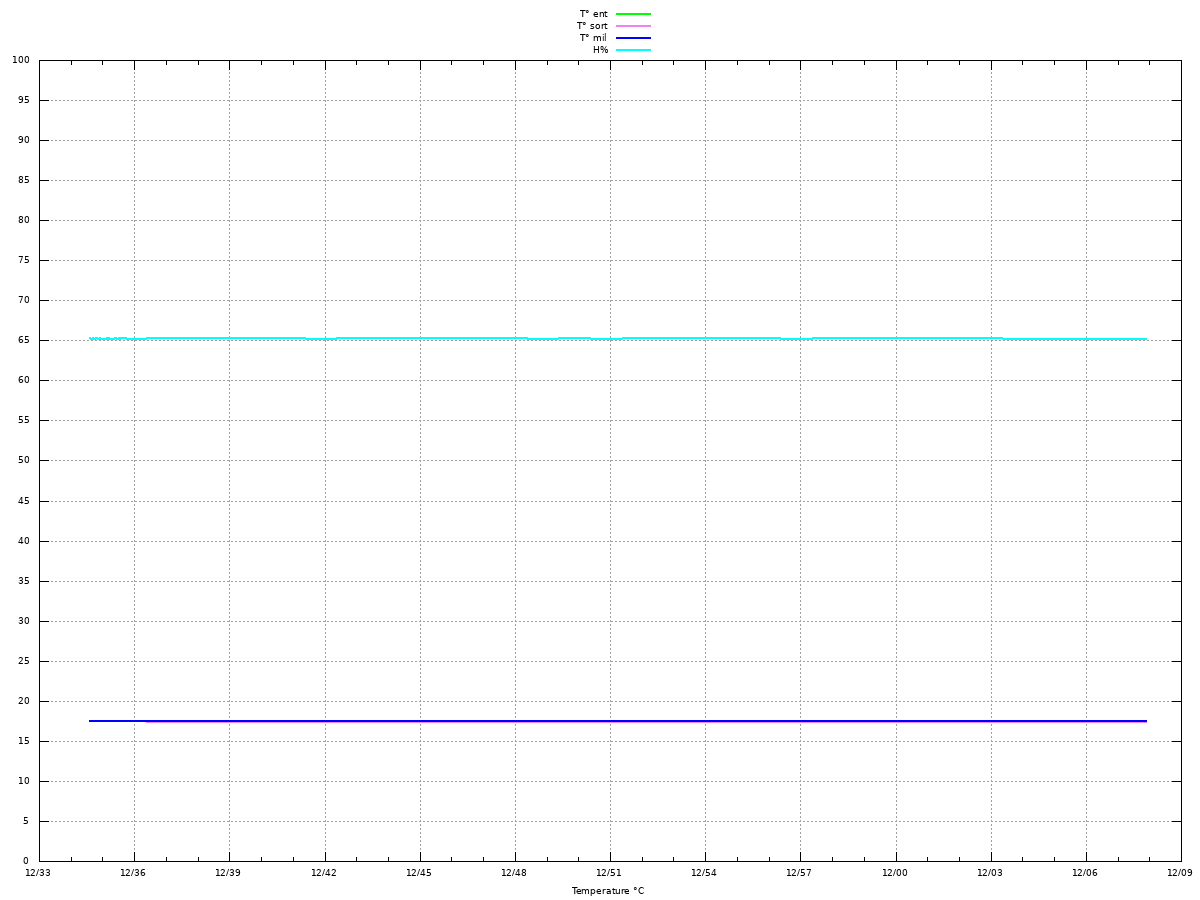The width and height of the screenshot is (1200, 900).
Task: Select the "T° mil" legend label
Action: [x=593, y=38]
